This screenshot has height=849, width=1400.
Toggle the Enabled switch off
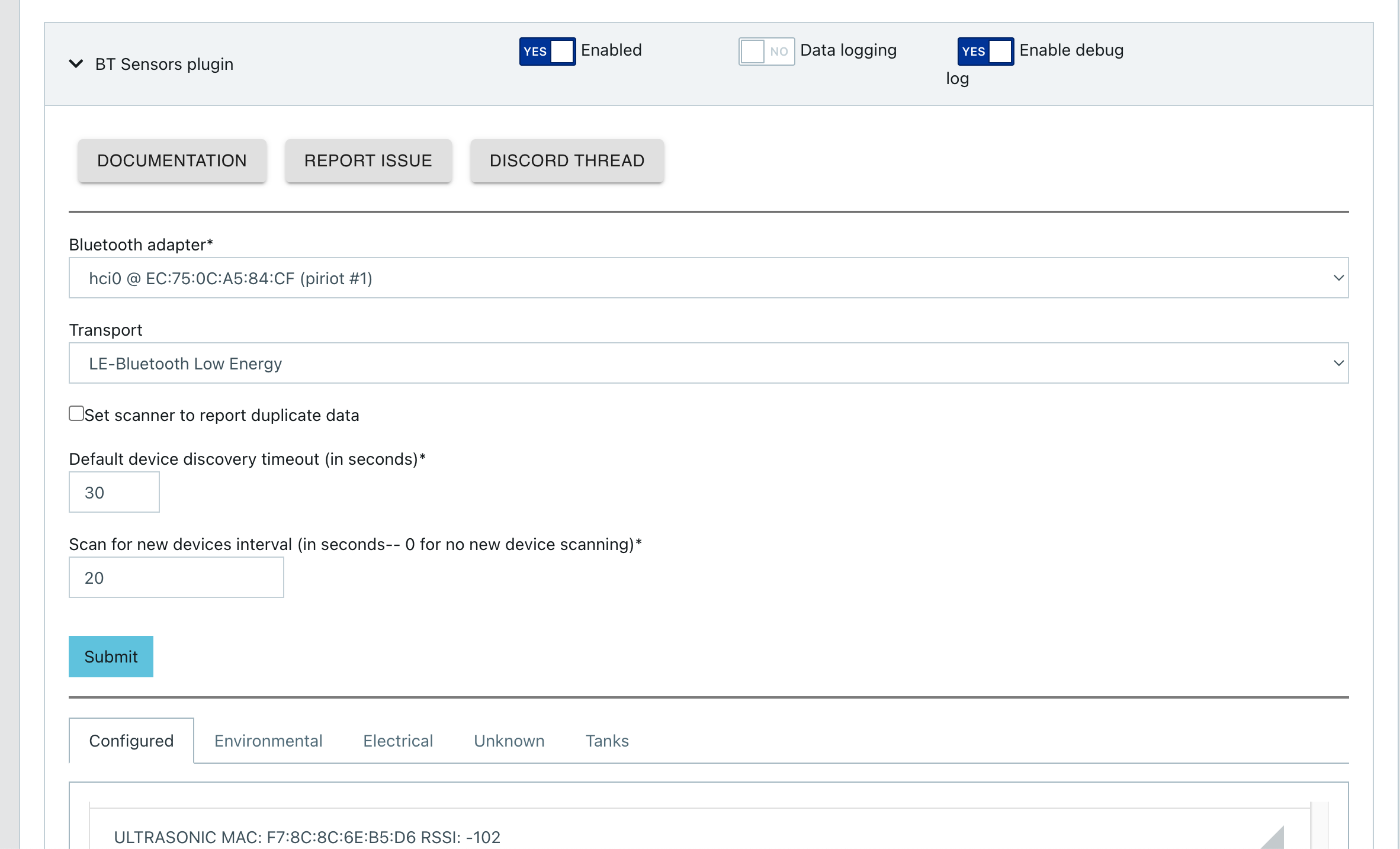click(547, 52)
